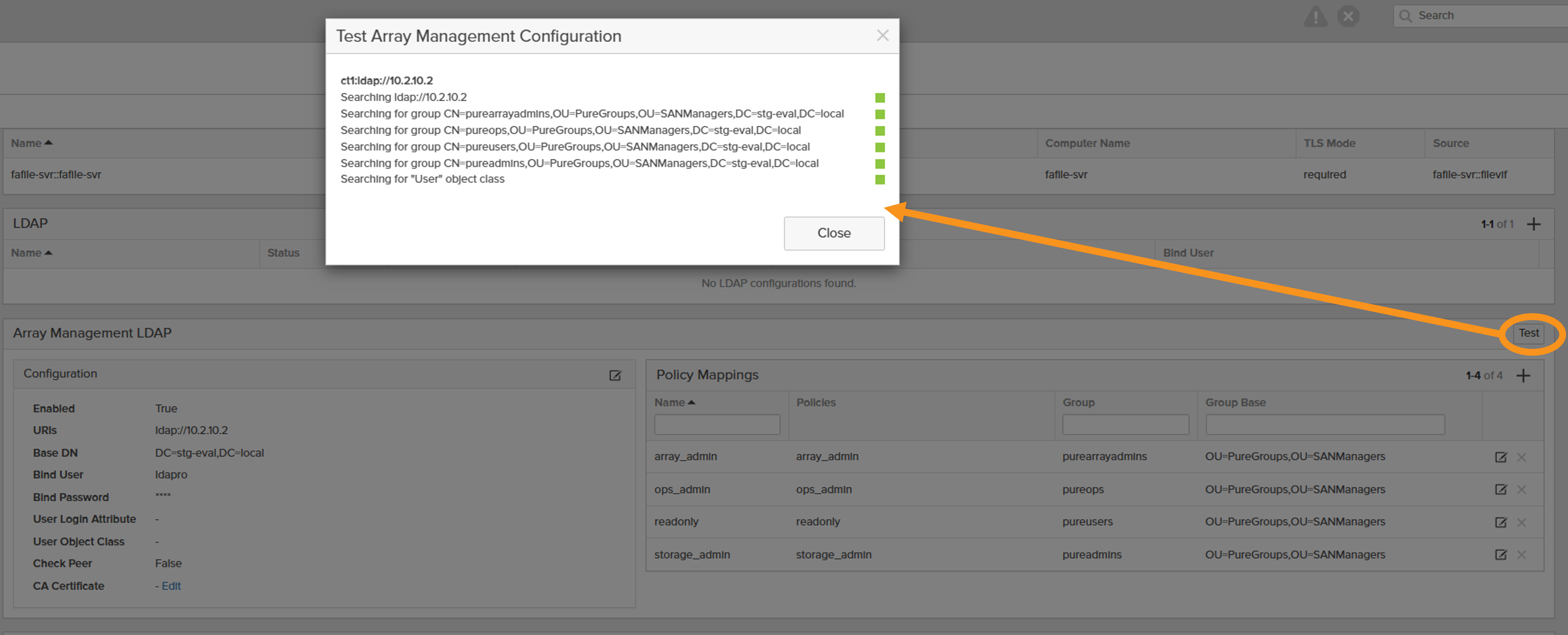
Task: Select the fafile-svr::fafile-svr row name
Action: (56, 175)
